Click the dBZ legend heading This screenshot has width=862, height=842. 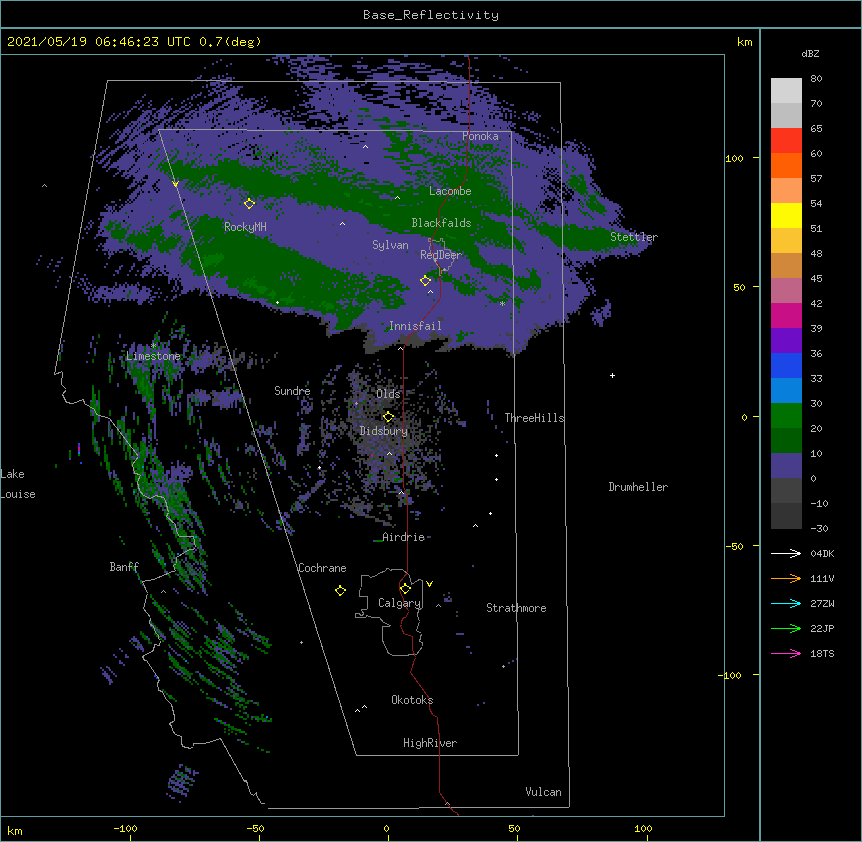[x=810, y=53]
